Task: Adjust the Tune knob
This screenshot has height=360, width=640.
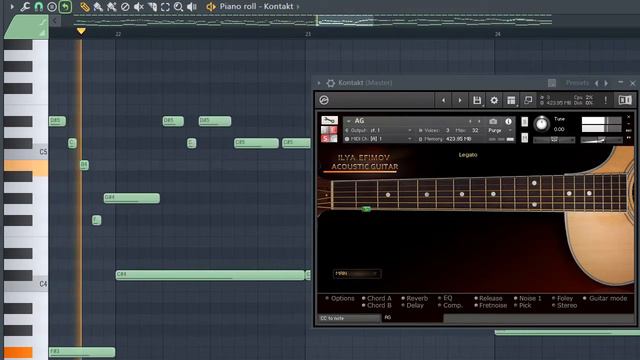Action: [542, 124]
